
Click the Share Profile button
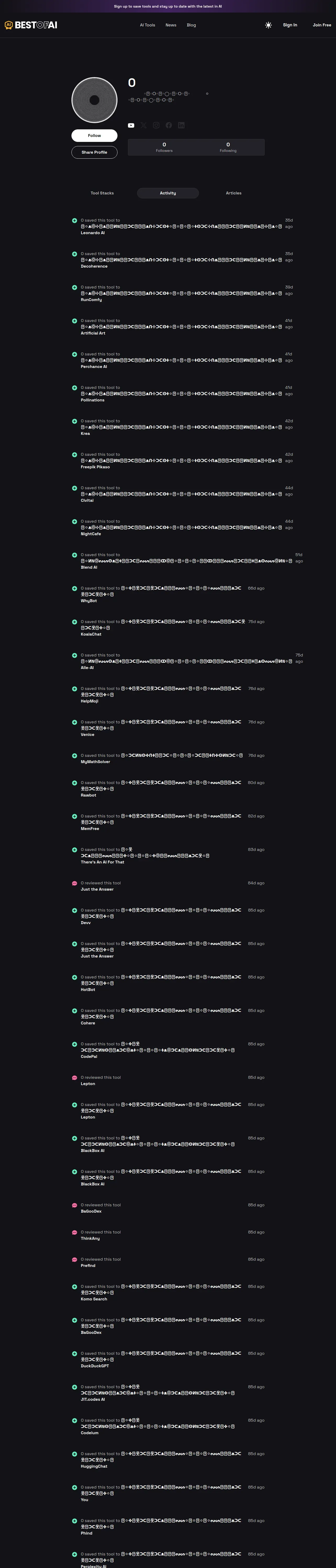[94, 152]
